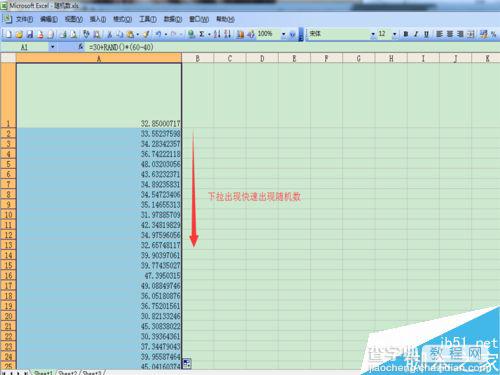Open the zoom 100% dropdown arrow
Viewport: 500px width, 375px height.
click(284, 34)
